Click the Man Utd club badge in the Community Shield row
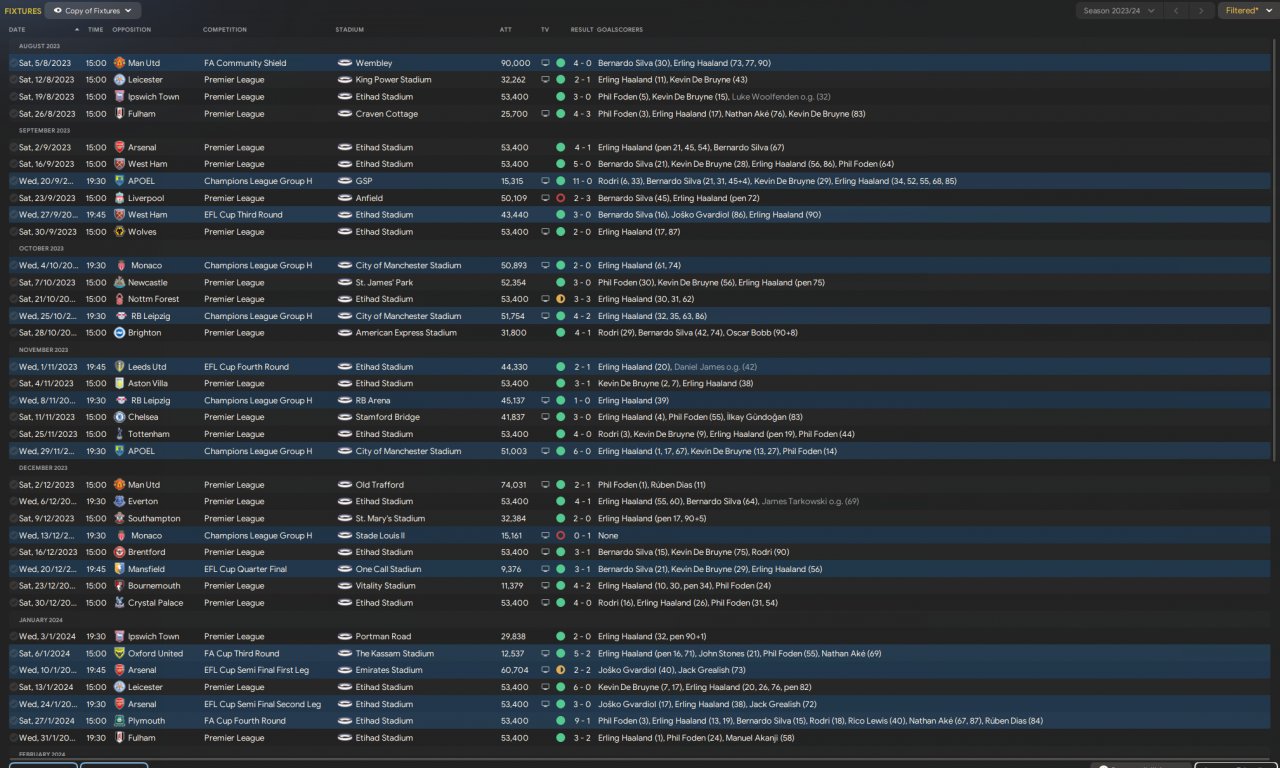This screenshot has height=768, width=1280. 119,63
